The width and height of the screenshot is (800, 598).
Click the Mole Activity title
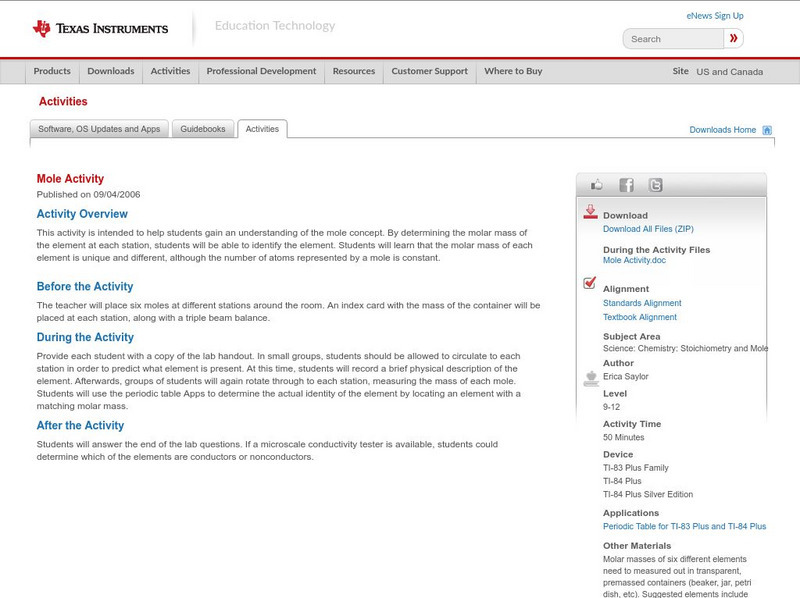pos(70,179)
